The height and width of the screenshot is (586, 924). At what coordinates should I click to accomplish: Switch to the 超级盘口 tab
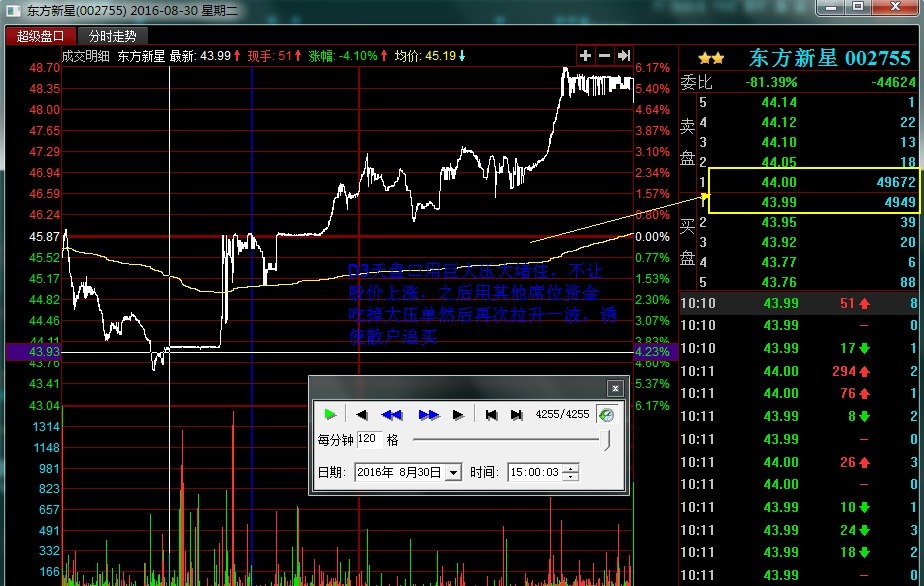40,36
